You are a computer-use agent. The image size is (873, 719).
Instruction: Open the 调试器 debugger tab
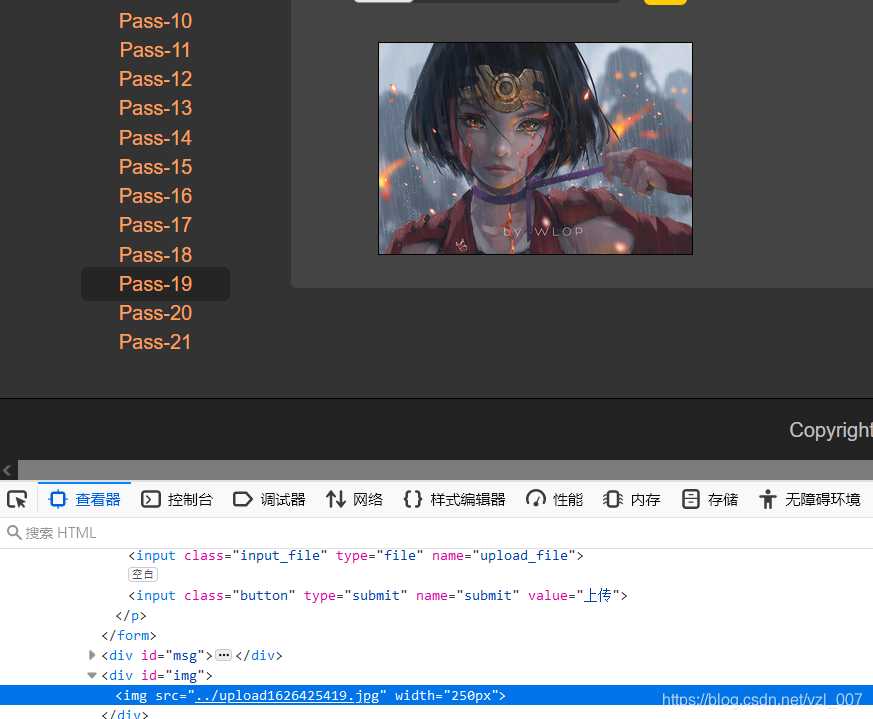click(x=269, y=499)
